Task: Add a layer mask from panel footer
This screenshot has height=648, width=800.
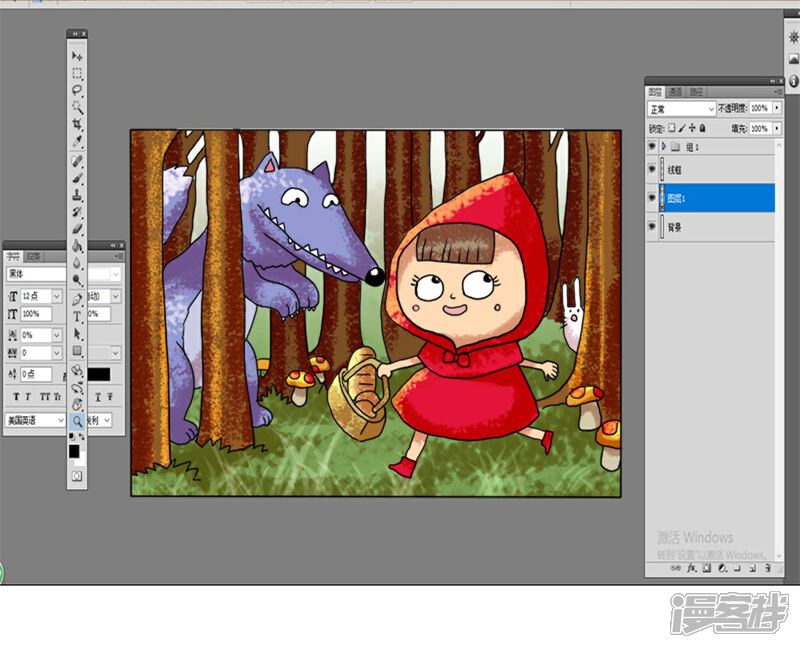Action: [706, 568]
